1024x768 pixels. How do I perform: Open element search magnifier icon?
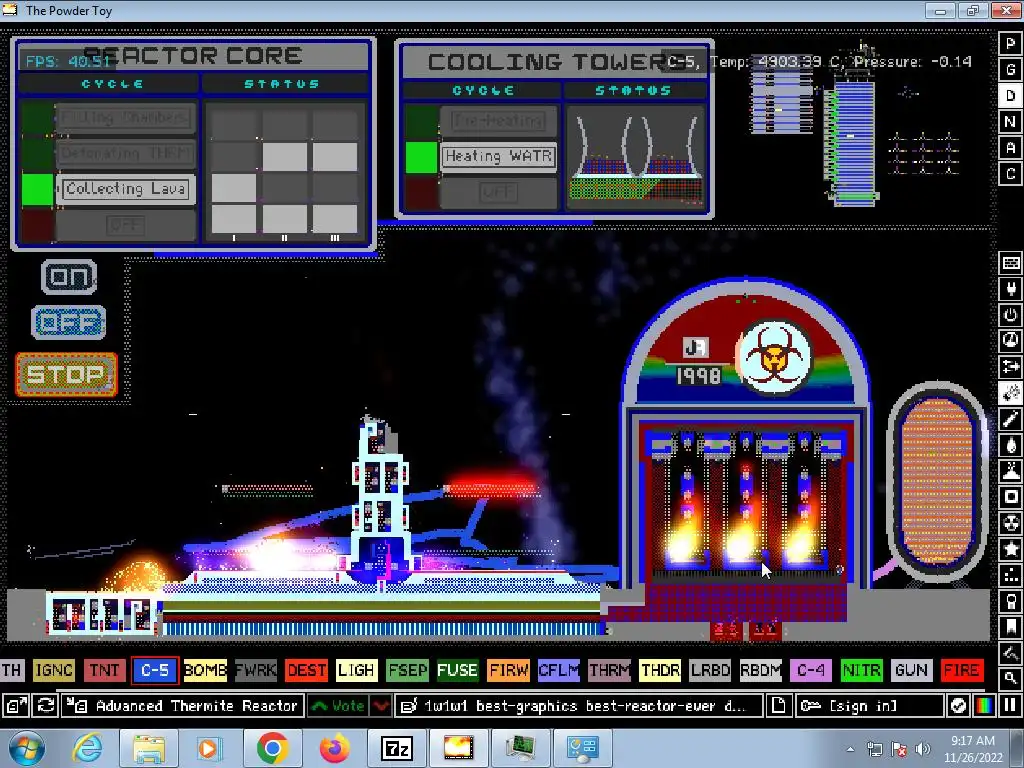[x=1010, y=678]
